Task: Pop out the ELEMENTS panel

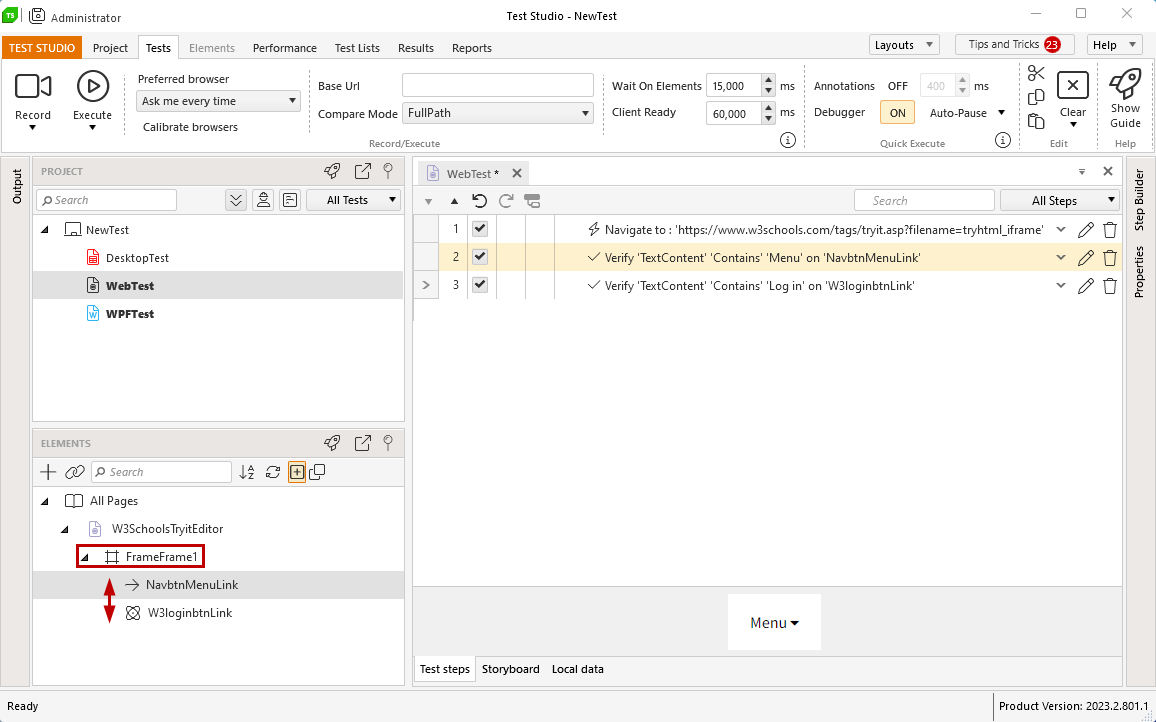Action: tap(363, 443)
